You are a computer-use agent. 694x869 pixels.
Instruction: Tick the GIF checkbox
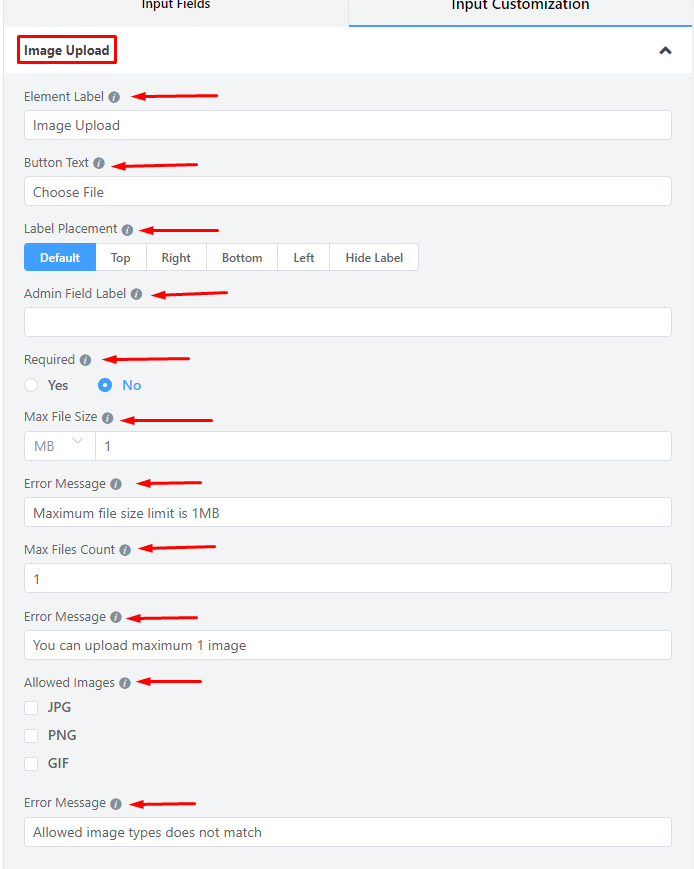pyautogui.click(x=32, y=764)
